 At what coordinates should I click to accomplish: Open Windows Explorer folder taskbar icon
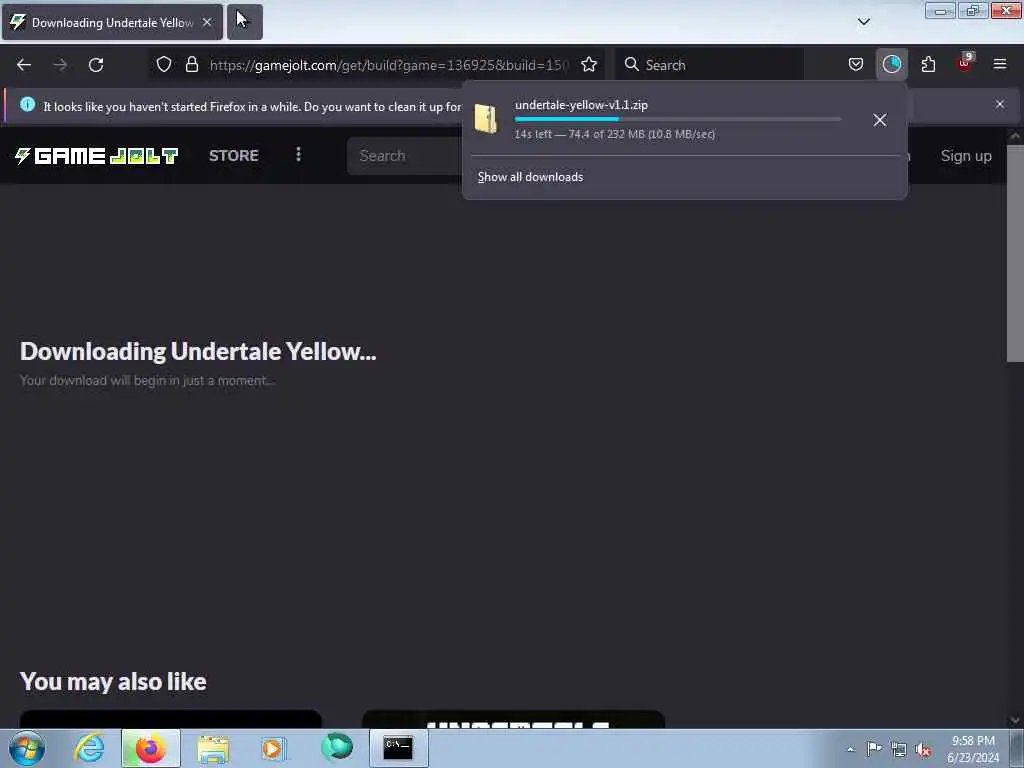[213, 748]
